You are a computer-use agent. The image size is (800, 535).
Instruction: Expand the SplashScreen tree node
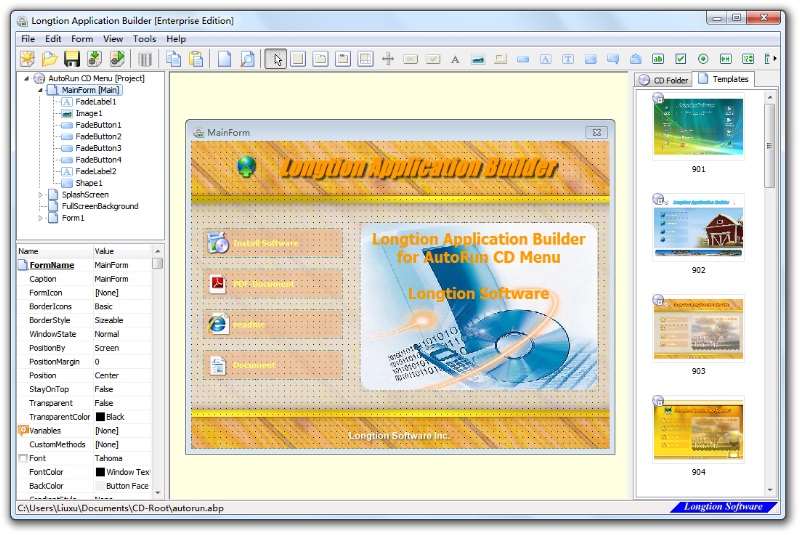point(41,195)
